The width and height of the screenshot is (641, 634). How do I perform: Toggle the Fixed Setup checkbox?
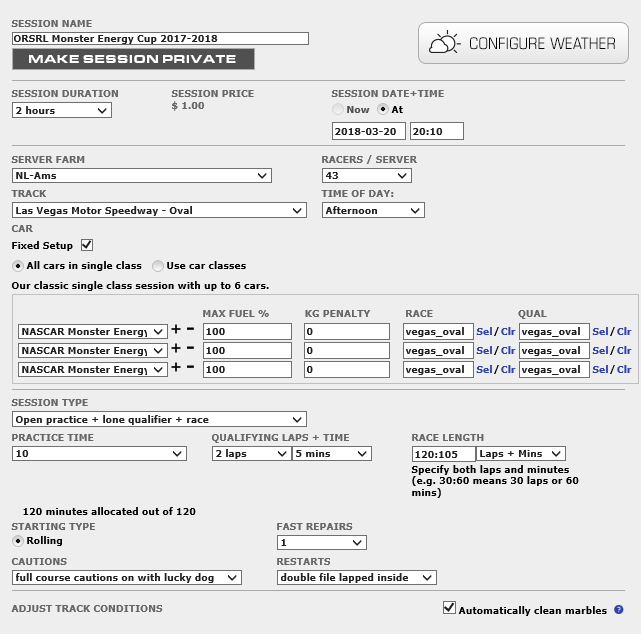coord(87,245)
